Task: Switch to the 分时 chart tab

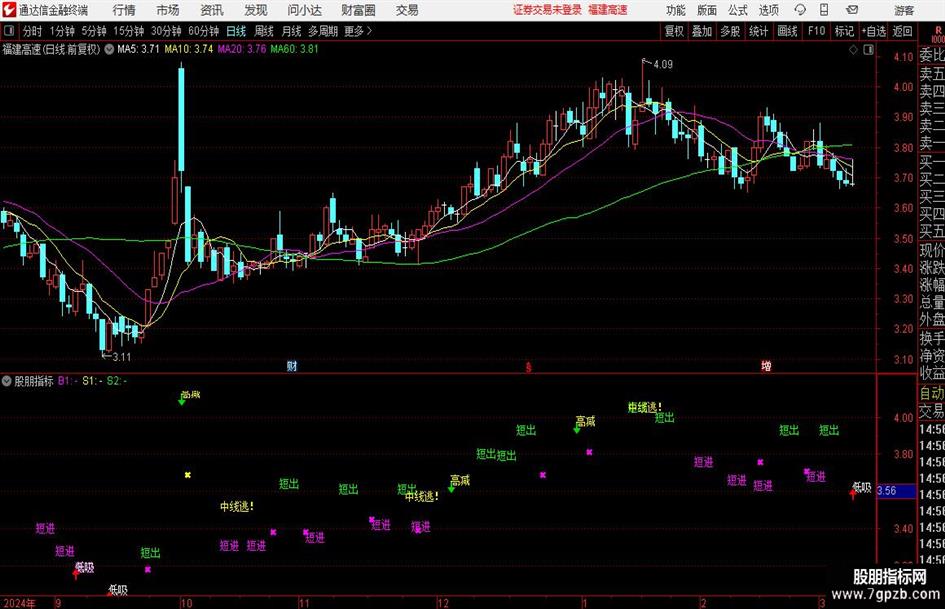Action: (32, 31)
